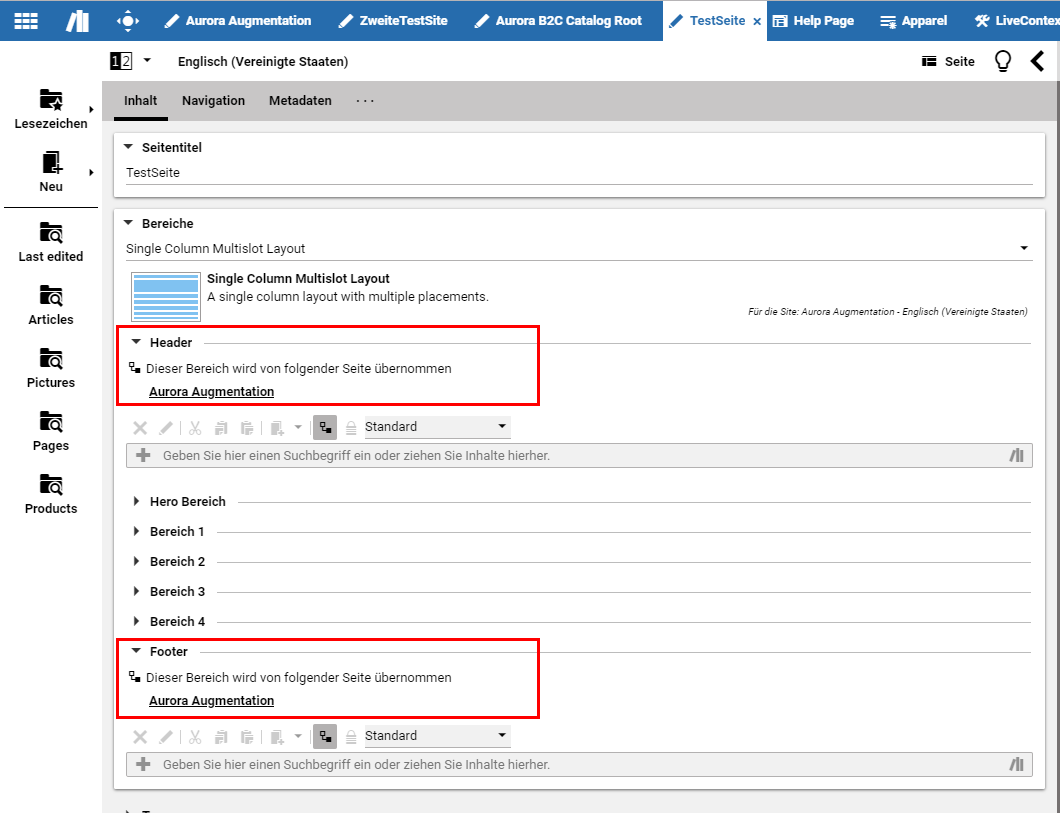Toggle the lock icon in Header toolbar
The image size is (1060, 813).
click(351, 428)
